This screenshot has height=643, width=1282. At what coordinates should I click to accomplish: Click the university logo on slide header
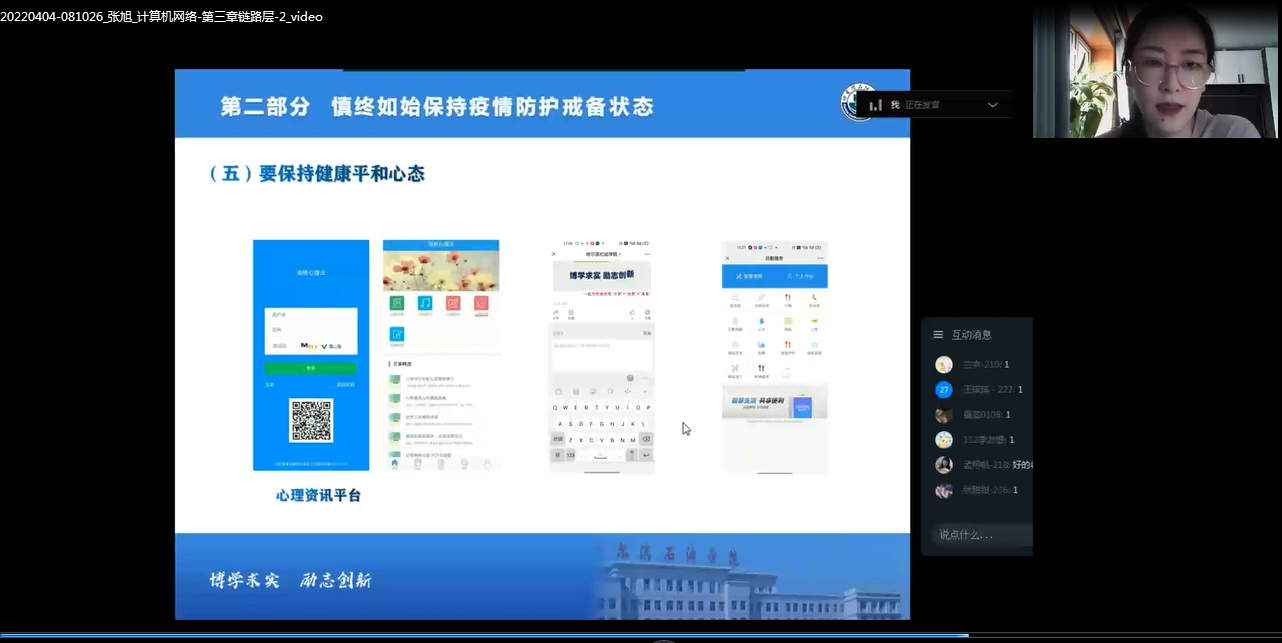pos(858,104)
